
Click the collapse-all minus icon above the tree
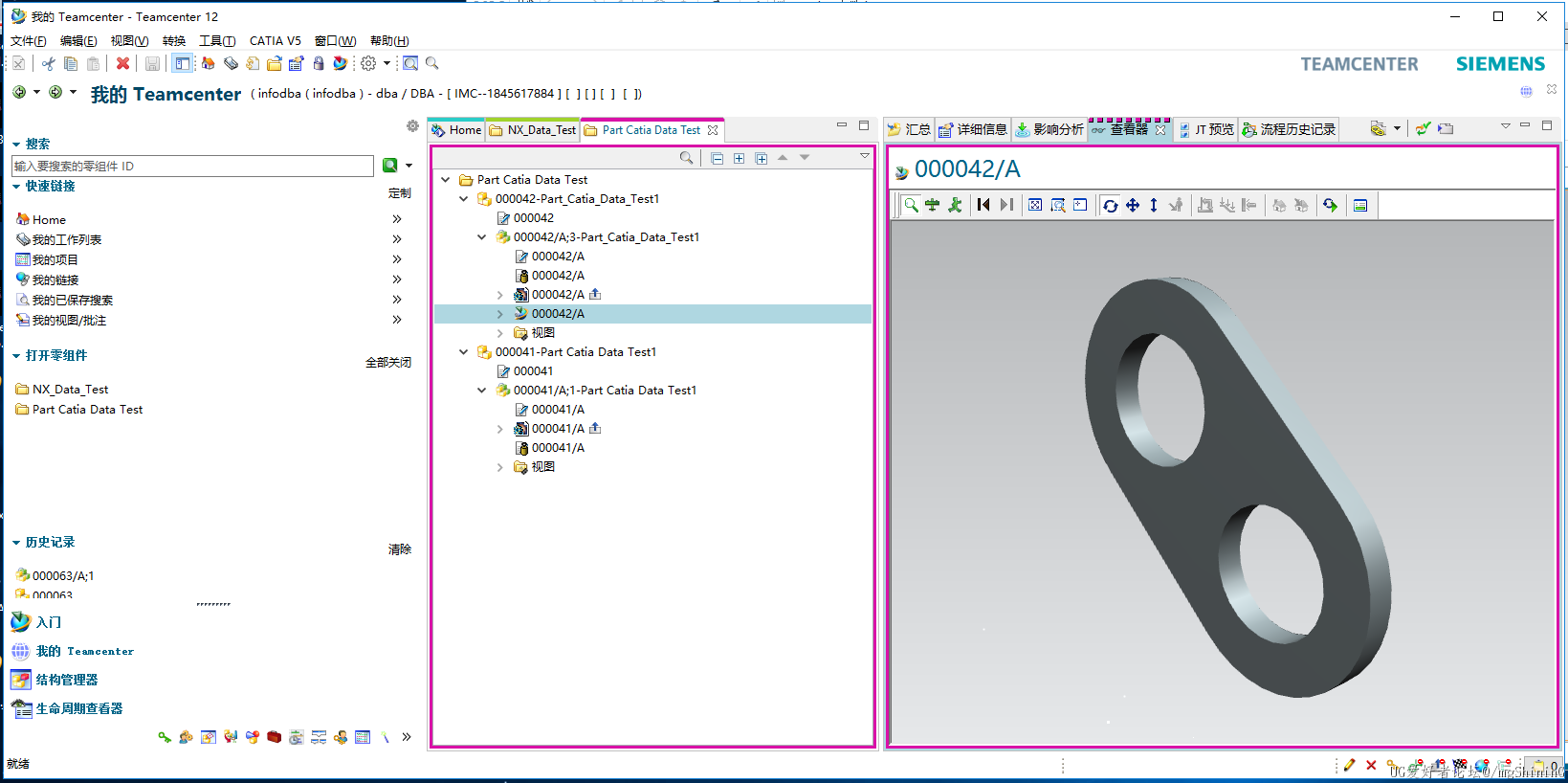pos(718,158)
